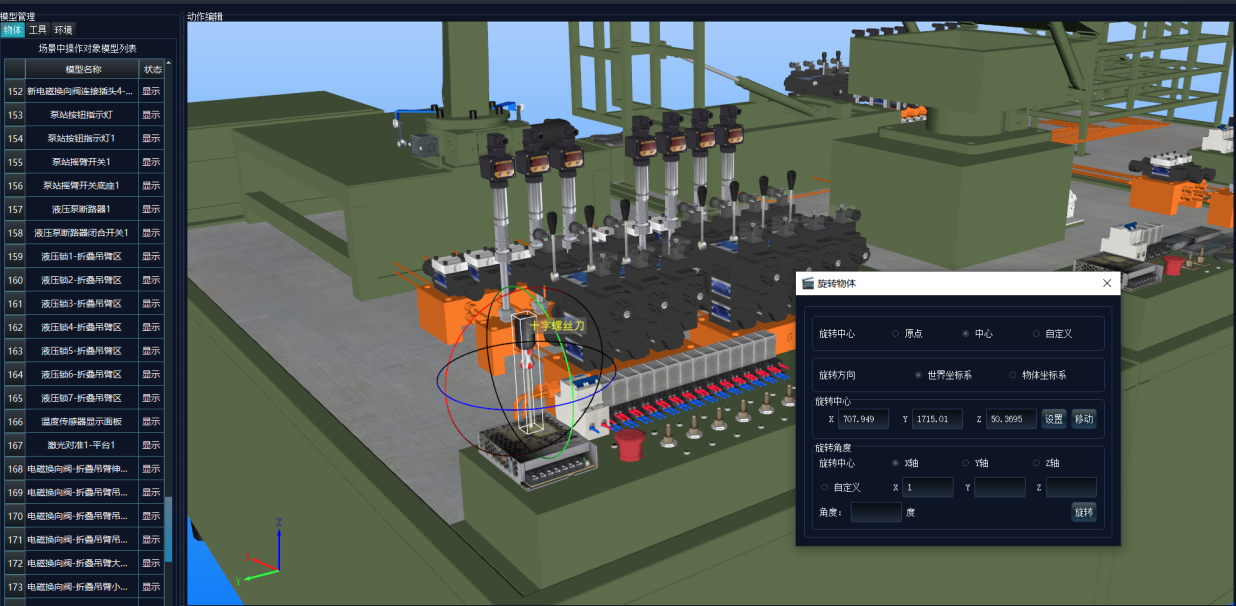Select row 157 液压泵断路器1 in list
The image size is (1236, 606).
[82, 209]
